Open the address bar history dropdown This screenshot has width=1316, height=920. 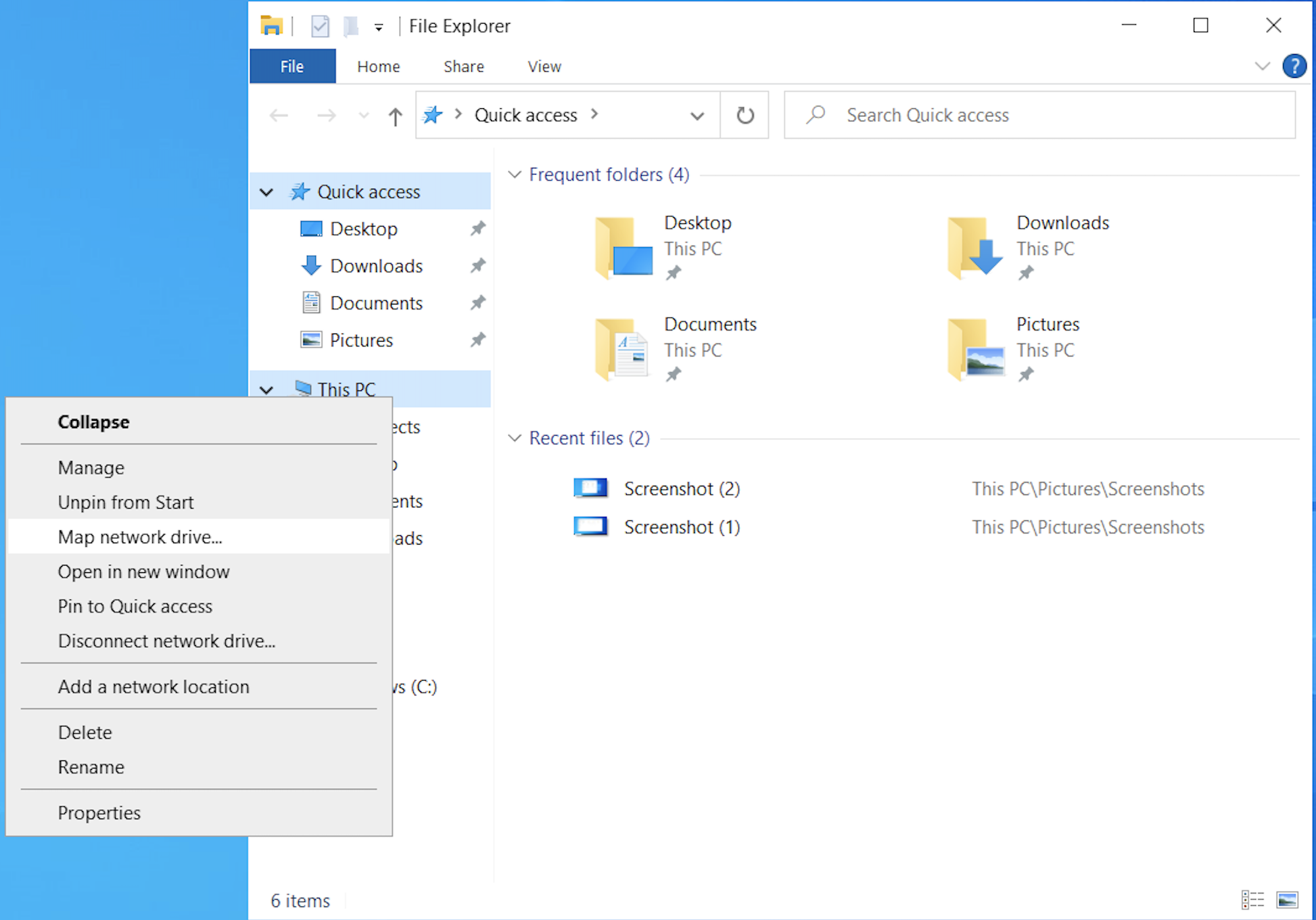coord(697,116)
